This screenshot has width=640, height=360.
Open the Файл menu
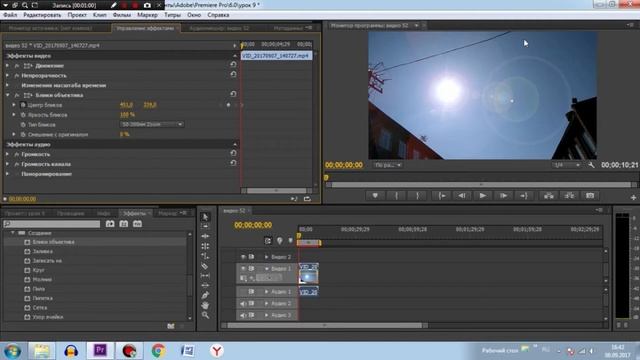click(10, 15)
